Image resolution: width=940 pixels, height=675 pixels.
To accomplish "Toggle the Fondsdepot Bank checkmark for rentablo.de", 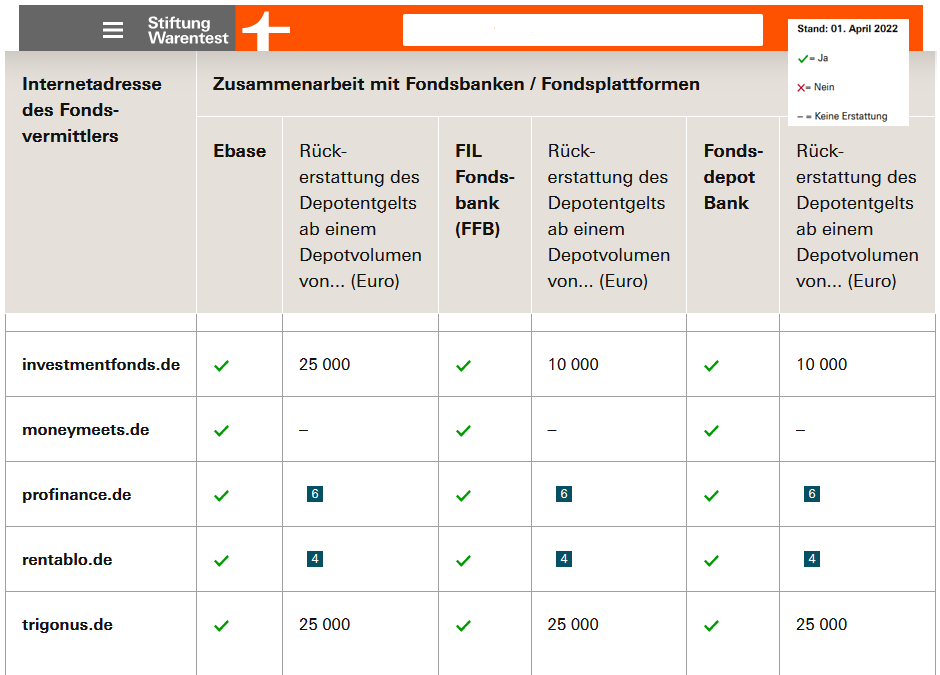I will click(x=711, y=558).
